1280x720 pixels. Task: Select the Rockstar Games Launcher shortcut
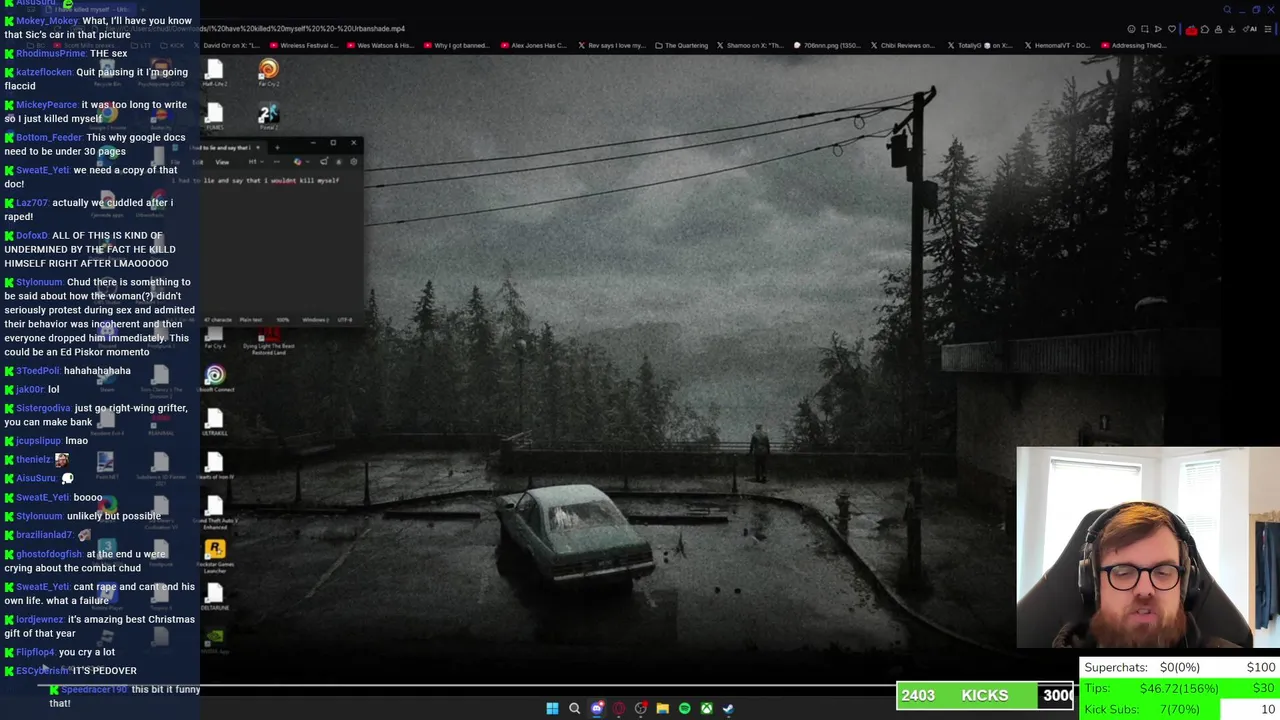214,556
